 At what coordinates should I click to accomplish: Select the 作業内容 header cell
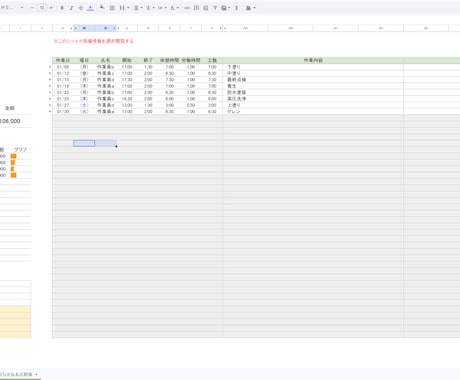(x=313, y=60)
